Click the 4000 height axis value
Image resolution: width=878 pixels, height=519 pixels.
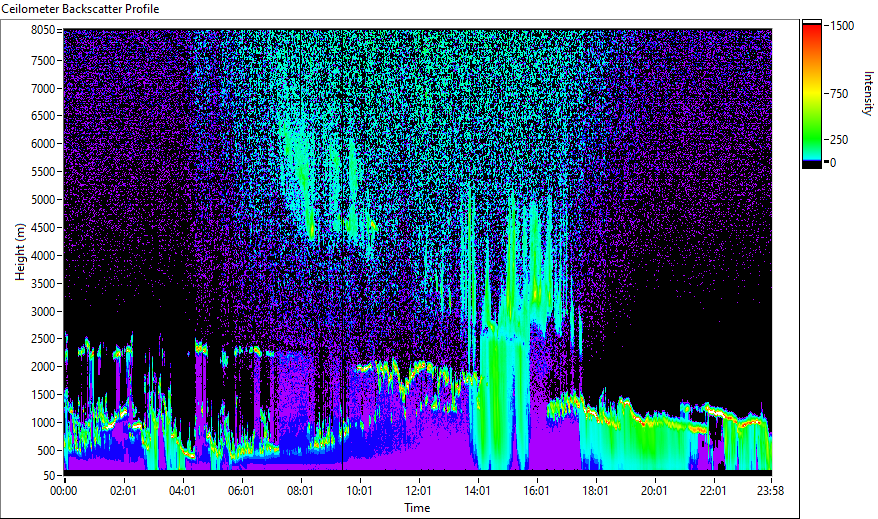[43, 256]
